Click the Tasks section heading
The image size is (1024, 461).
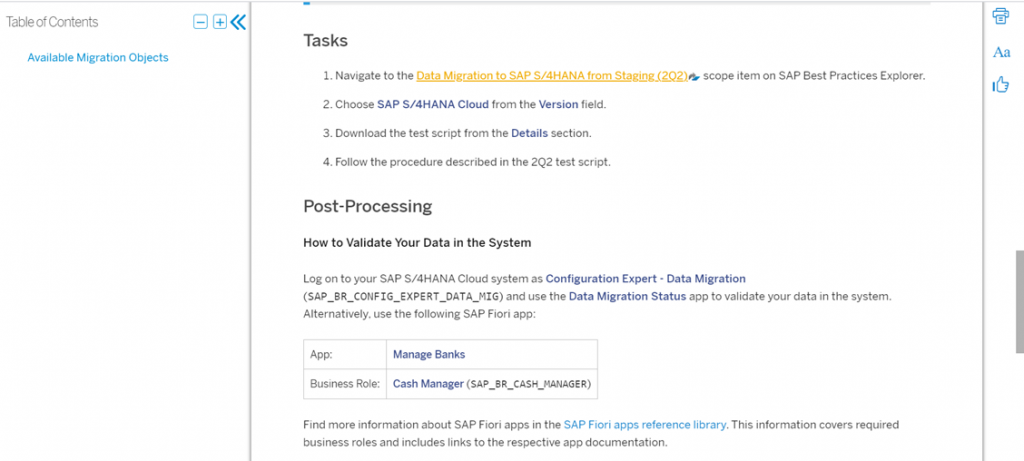tap(326, 40)
